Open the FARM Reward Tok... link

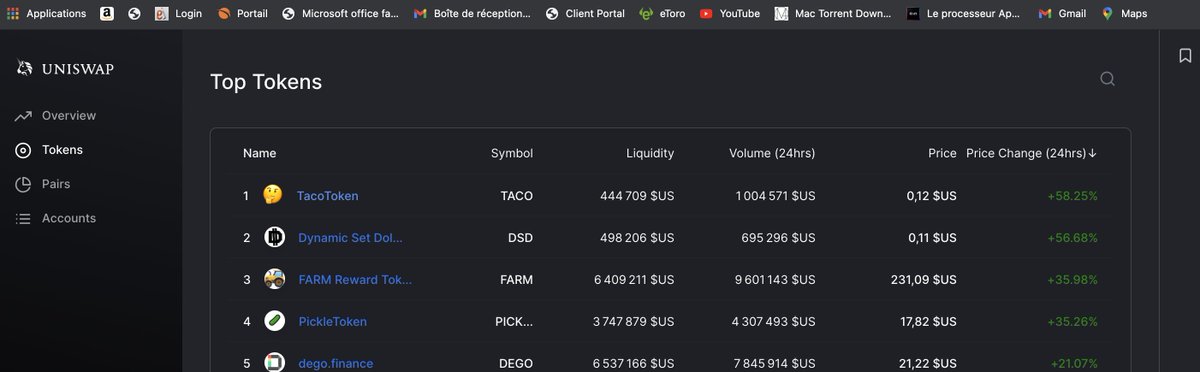355,280
